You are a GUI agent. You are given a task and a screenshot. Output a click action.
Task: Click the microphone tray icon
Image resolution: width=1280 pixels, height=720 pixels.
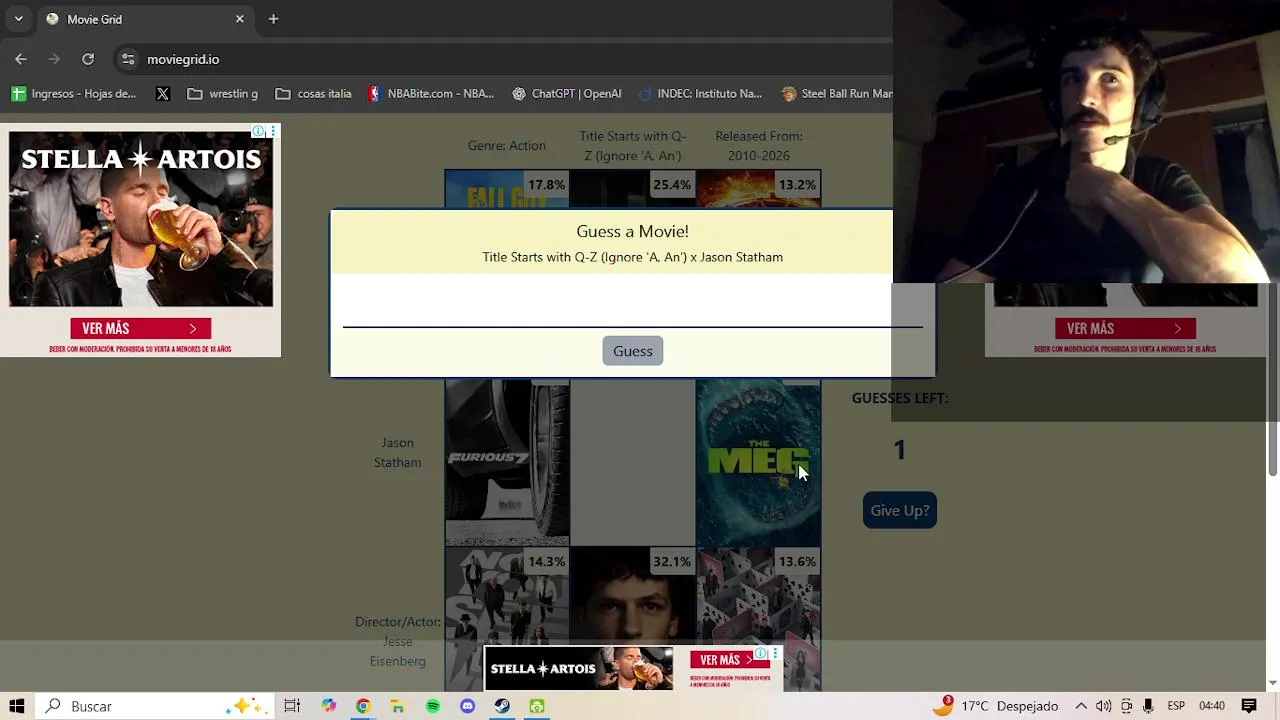pos(1148,706)
